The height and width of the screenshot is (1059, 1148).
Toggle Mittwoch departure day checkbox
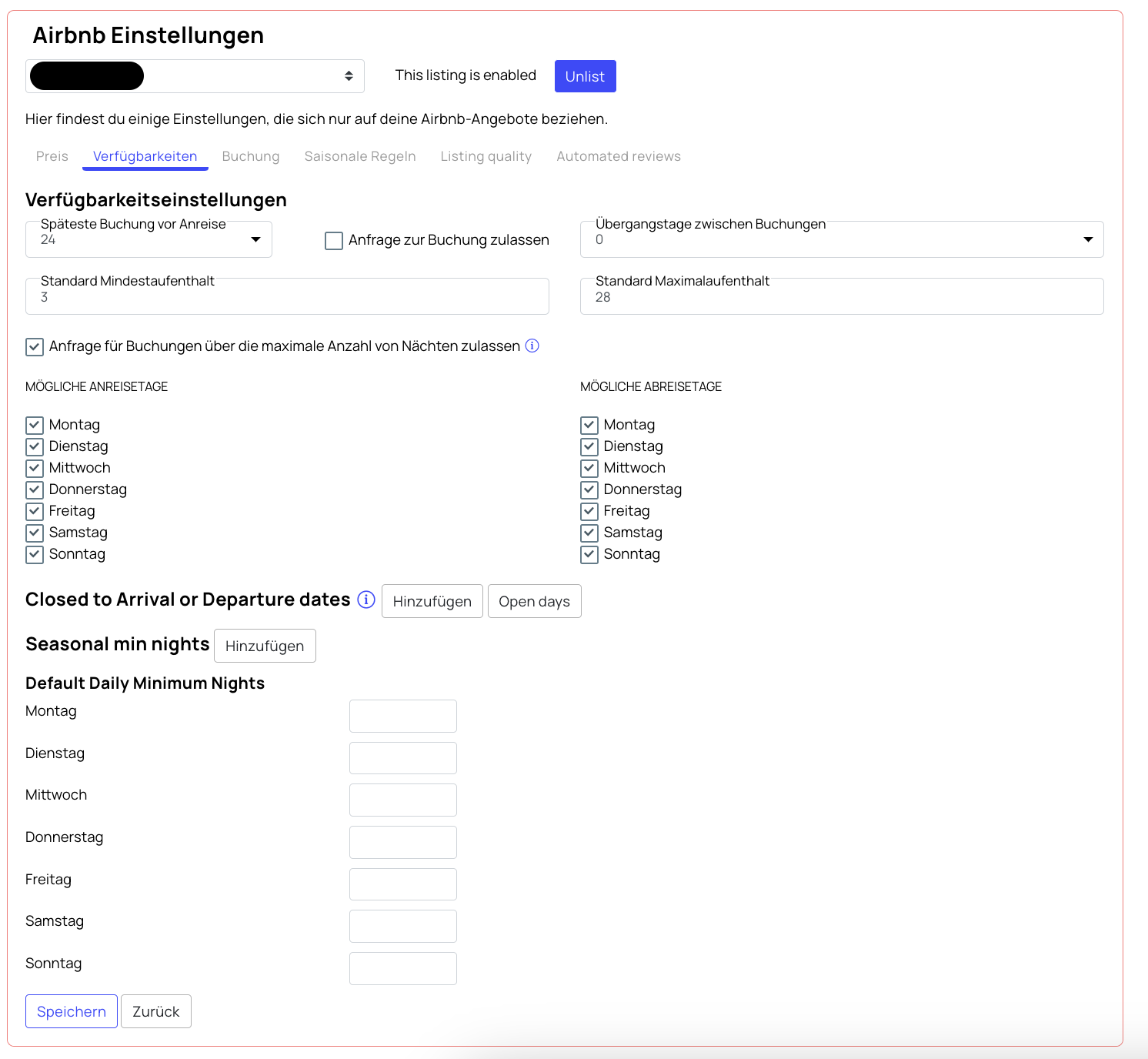click(x=589, y=468)
